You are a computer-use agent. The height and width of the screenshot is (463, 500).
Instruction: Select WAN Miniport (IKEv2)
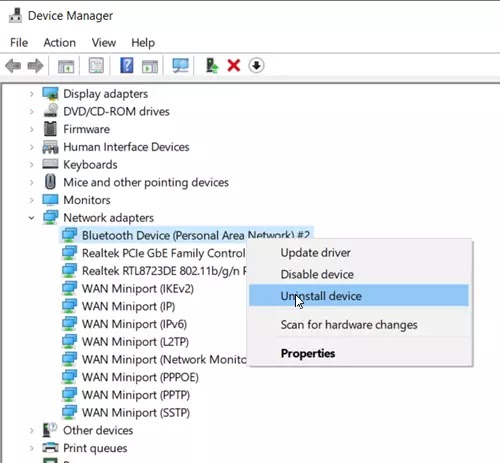point(138,288)
